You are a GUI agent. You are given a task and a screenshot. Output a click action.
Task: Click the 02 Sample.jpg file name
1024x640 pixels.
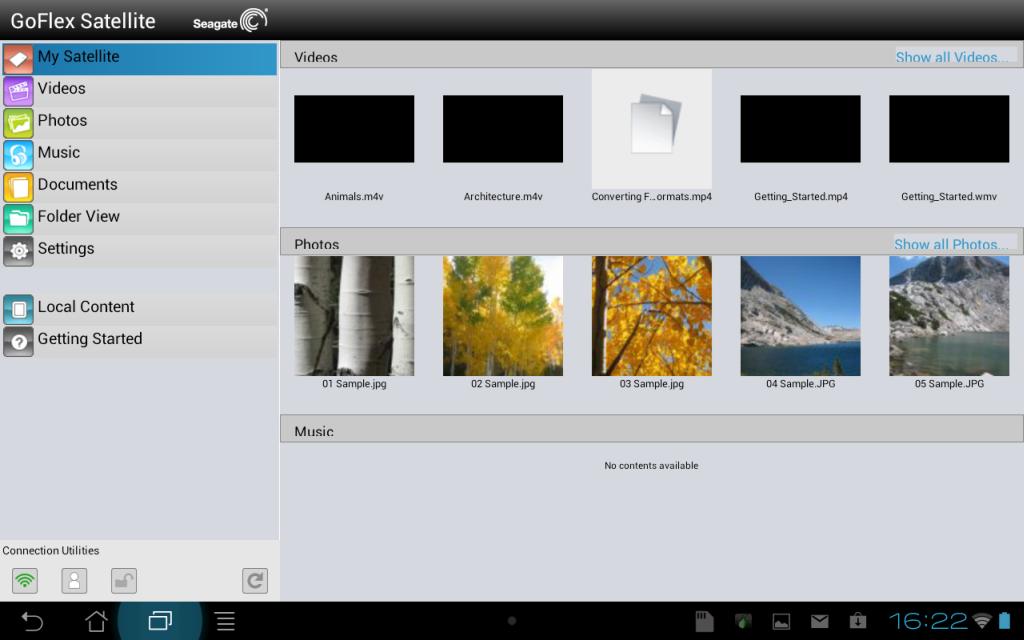pyautogui.click(x=503, y=384)
